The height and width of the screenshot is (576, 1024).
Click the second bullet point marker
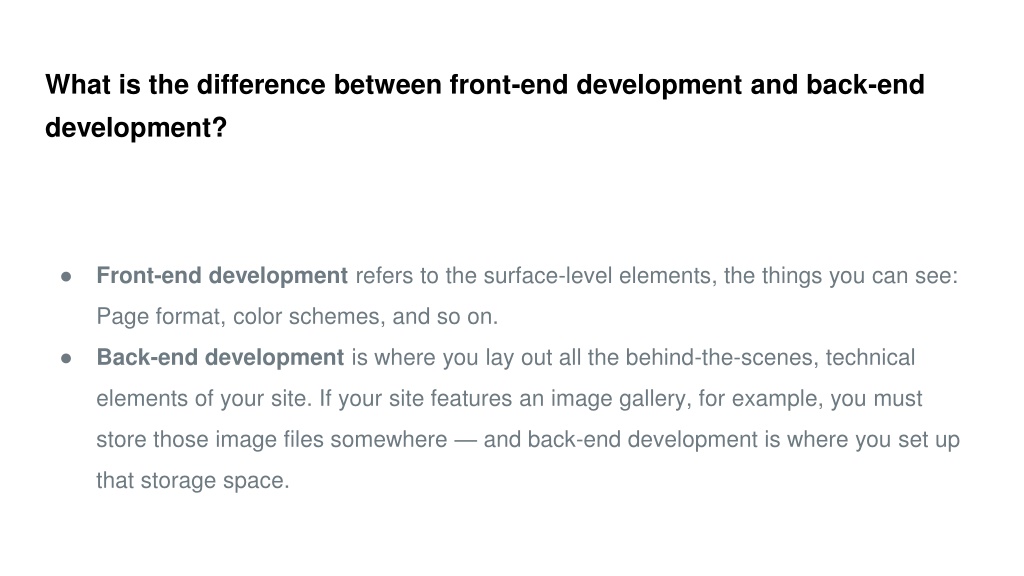tap(66, 359)
